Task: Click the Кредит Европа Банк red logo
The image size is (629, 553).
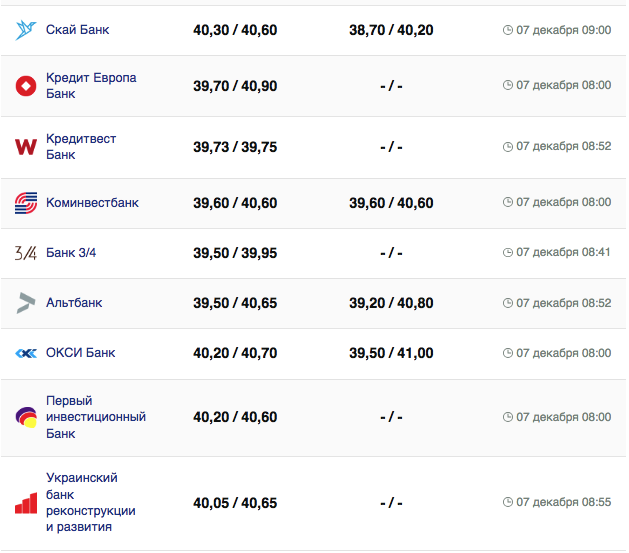Action: coord(26,86)
